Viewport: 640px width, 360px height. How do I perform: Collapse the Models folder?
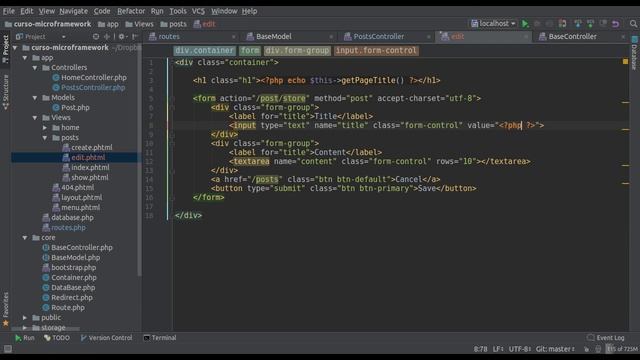pos(35,98)
